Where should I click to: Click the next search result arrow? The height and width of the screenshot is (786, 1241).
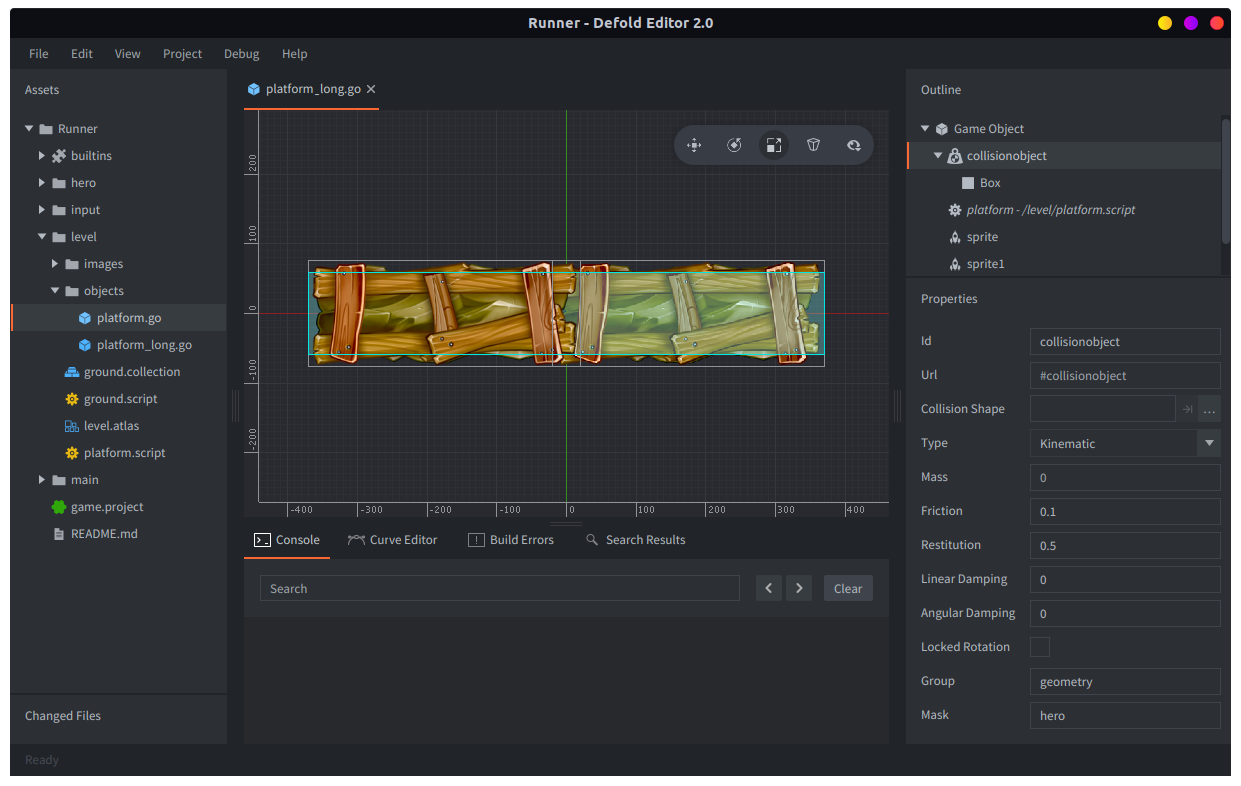click(x=799, y=588)
